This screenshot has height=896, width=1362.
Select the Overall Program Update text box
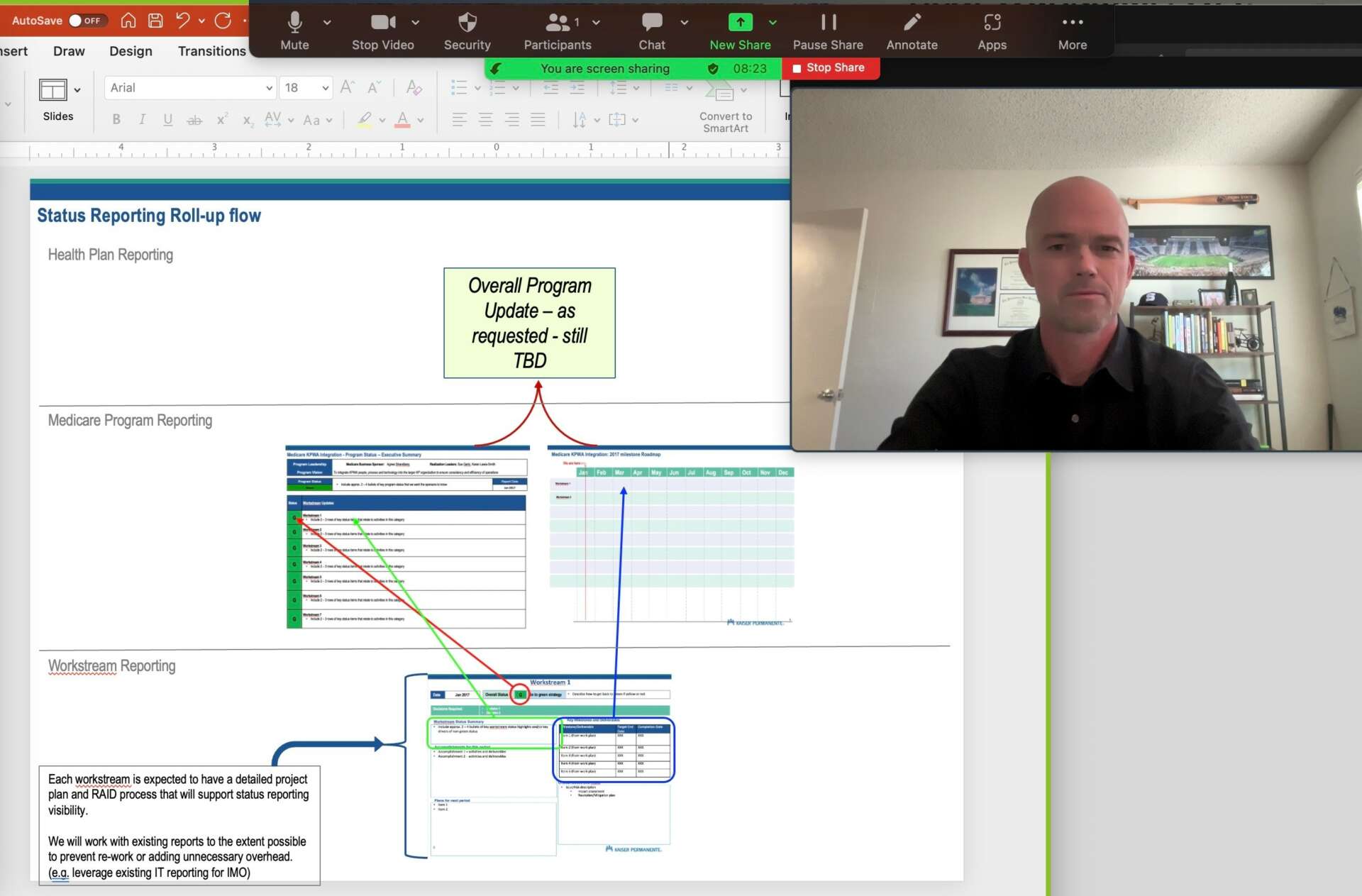coord(529,323)
